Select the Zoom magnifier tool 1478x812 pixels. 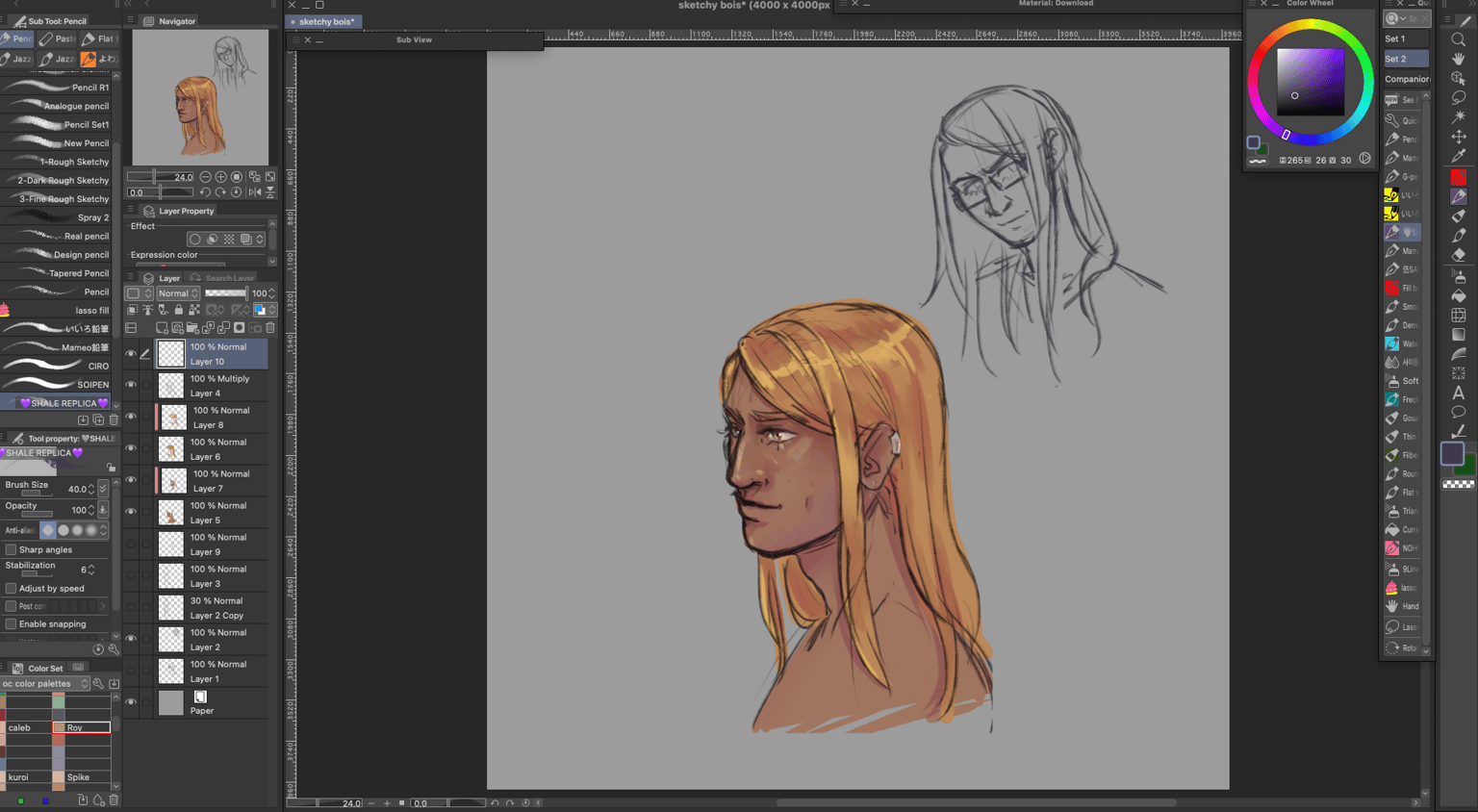tap(1459, 39)
